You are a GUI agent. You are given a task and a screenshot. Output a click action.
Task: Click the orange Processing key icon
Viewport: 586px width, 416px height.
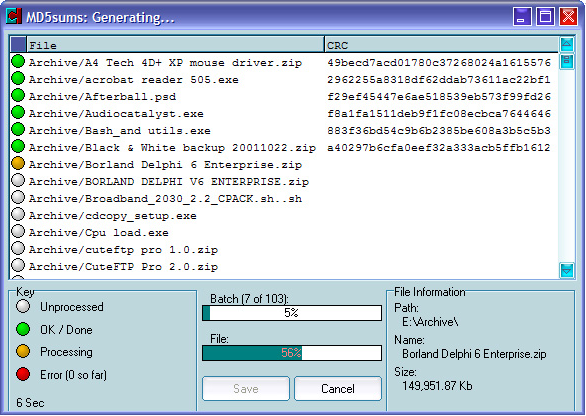(23, 351)
